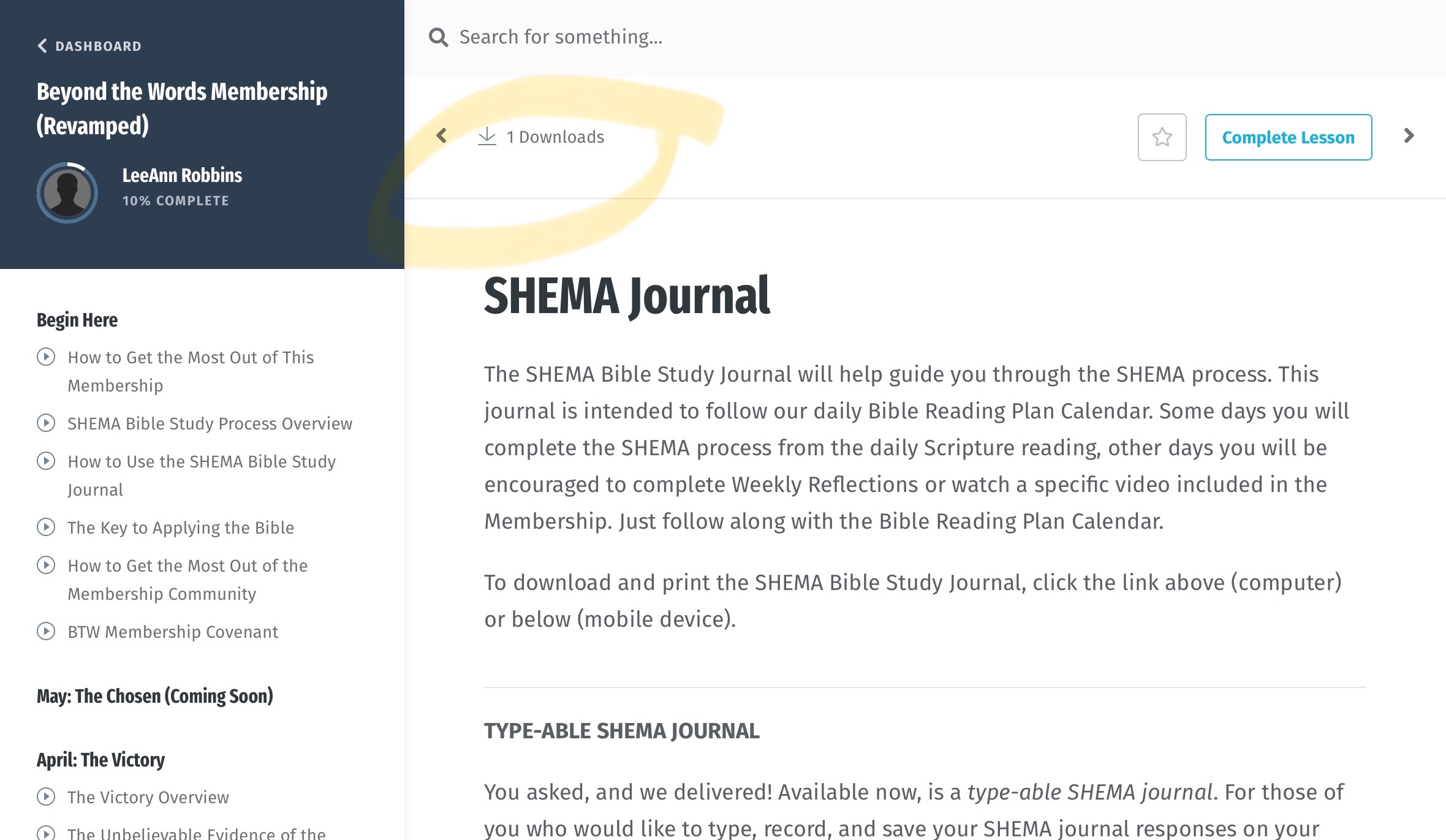The height and width of the screenshot is (840, 1446).
Task: Click the April: The Victory section heading
Action: pos(100,760)
